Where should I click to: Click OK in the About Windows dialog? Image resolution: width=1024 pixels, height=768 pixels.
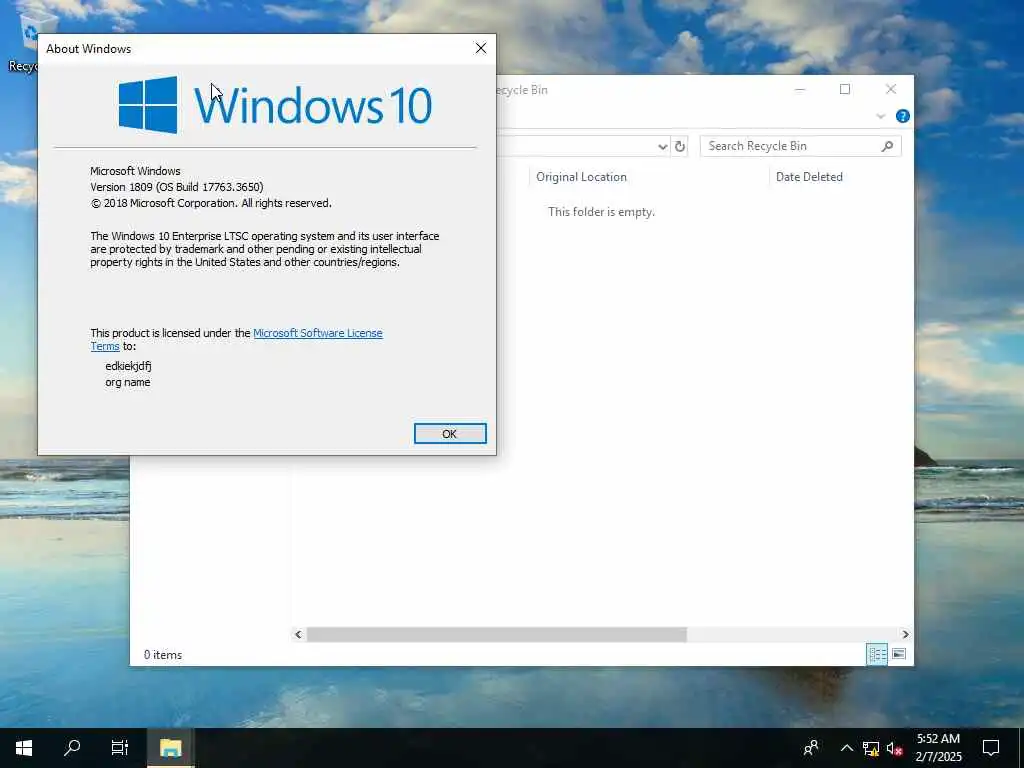[x=450, y=434]
